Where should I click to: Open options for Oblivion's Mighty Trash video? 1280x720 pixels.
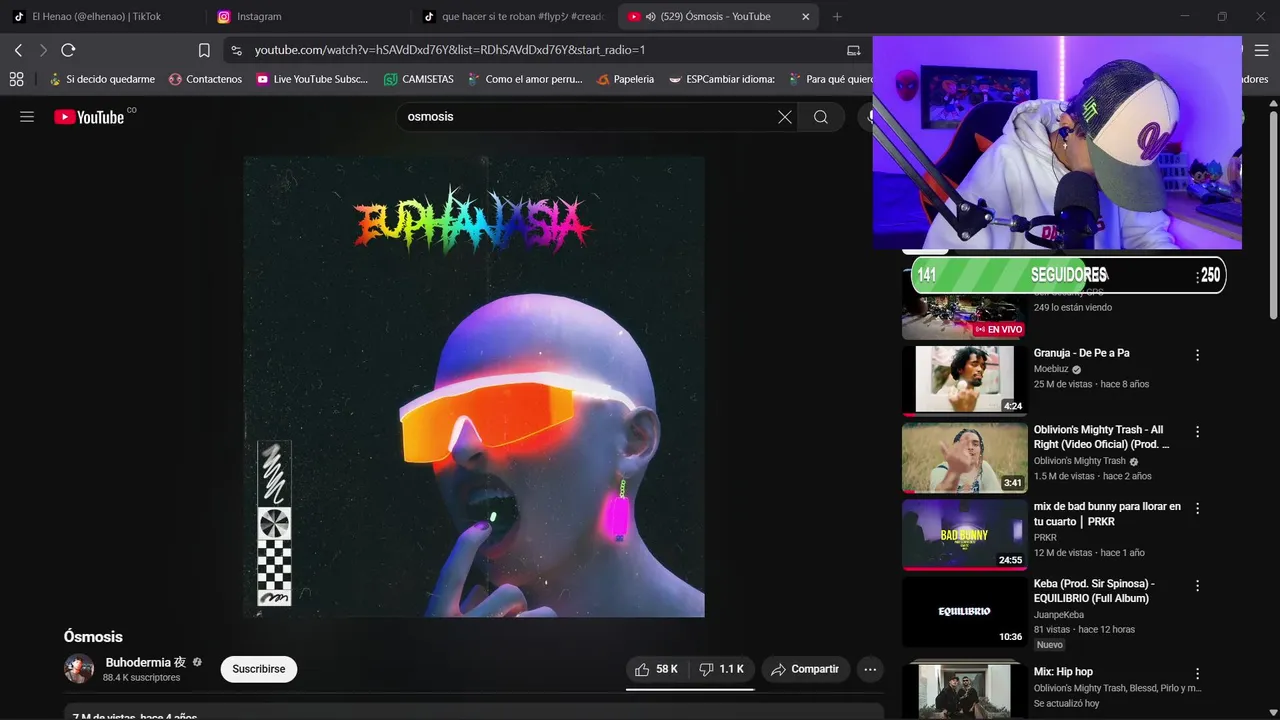pyautogui.click(x=1197, y=432)
